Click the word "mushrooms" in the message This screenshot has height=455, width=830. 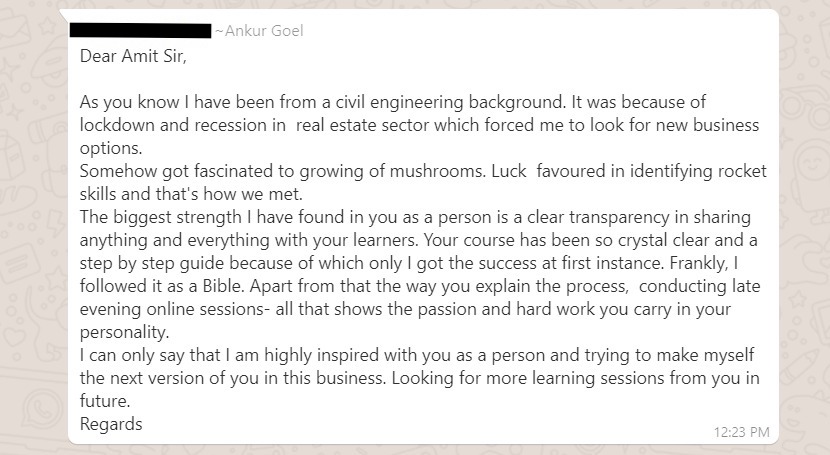[x=437, y=171]
